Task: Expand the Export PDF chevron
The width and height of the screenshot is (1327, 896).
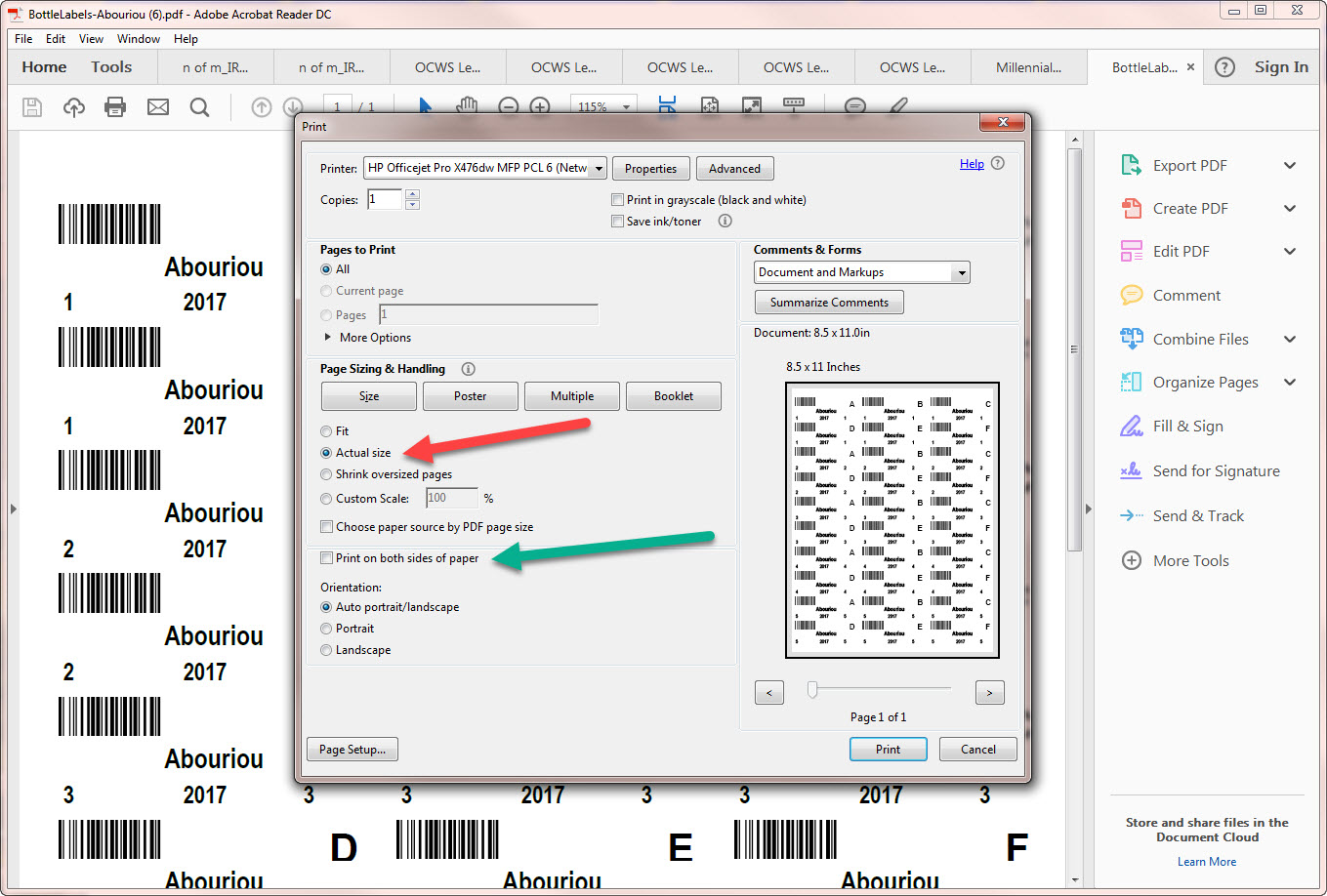Action: (x=1290, y=165)
